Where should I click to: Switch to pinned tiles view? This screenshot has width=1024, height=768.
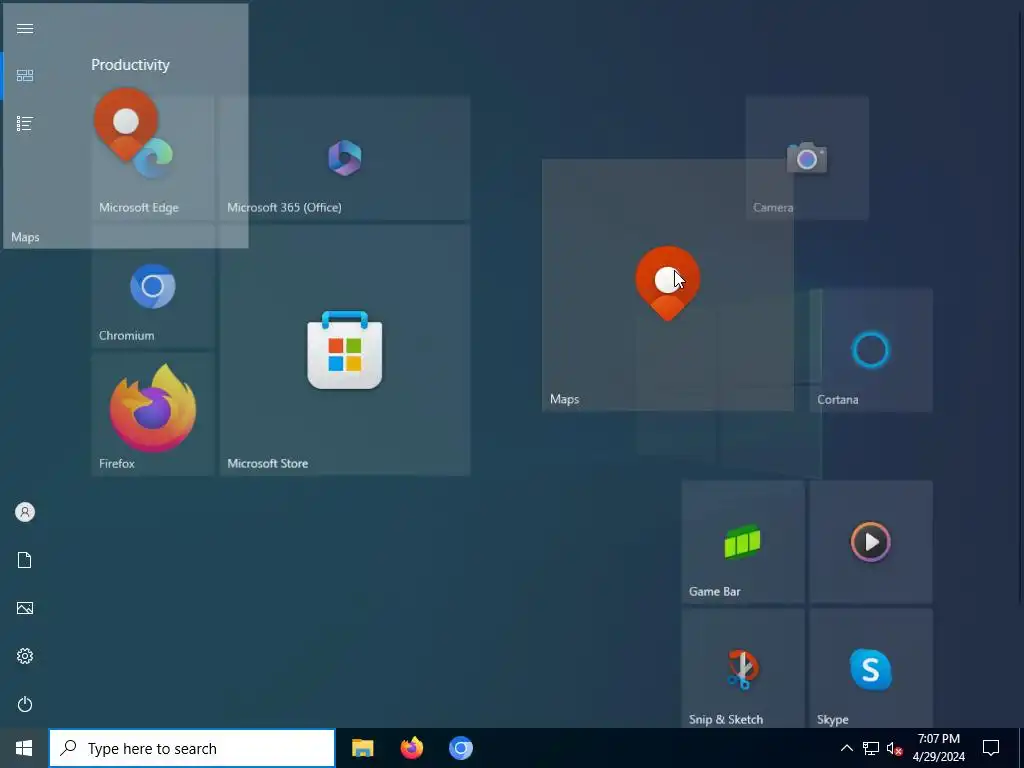tap(25, 76)
